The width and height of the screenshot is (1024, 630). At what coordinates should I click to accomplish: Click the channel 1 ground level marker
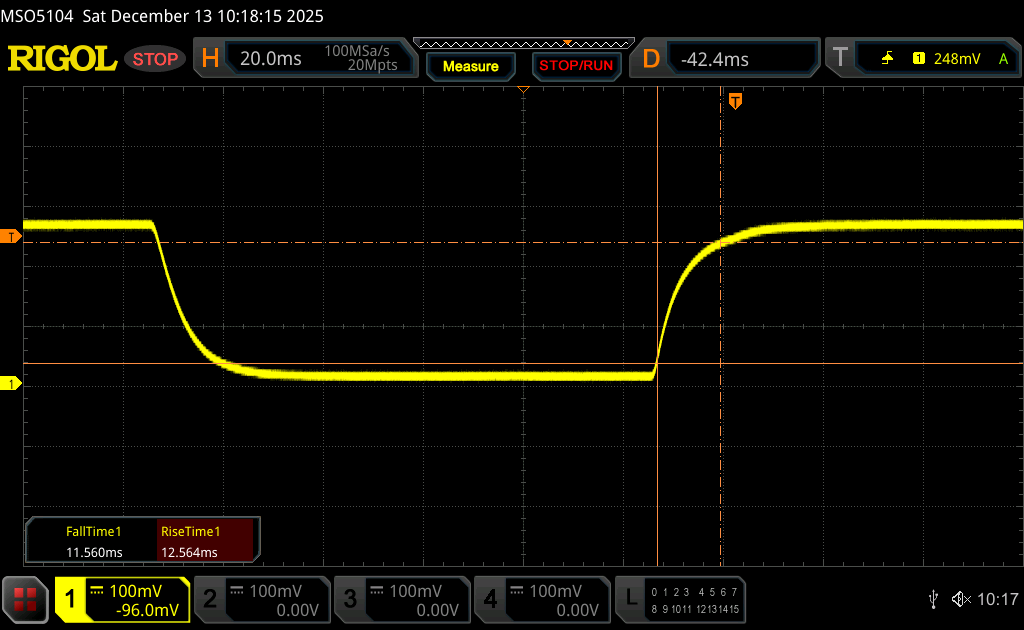click(x=11, y=384)
